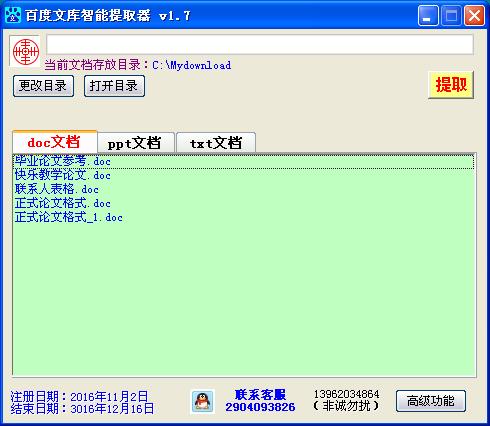The image size is (490, 426).
Task: Click the yellow 提取 extract button
Action: click(x=451, y=85)
